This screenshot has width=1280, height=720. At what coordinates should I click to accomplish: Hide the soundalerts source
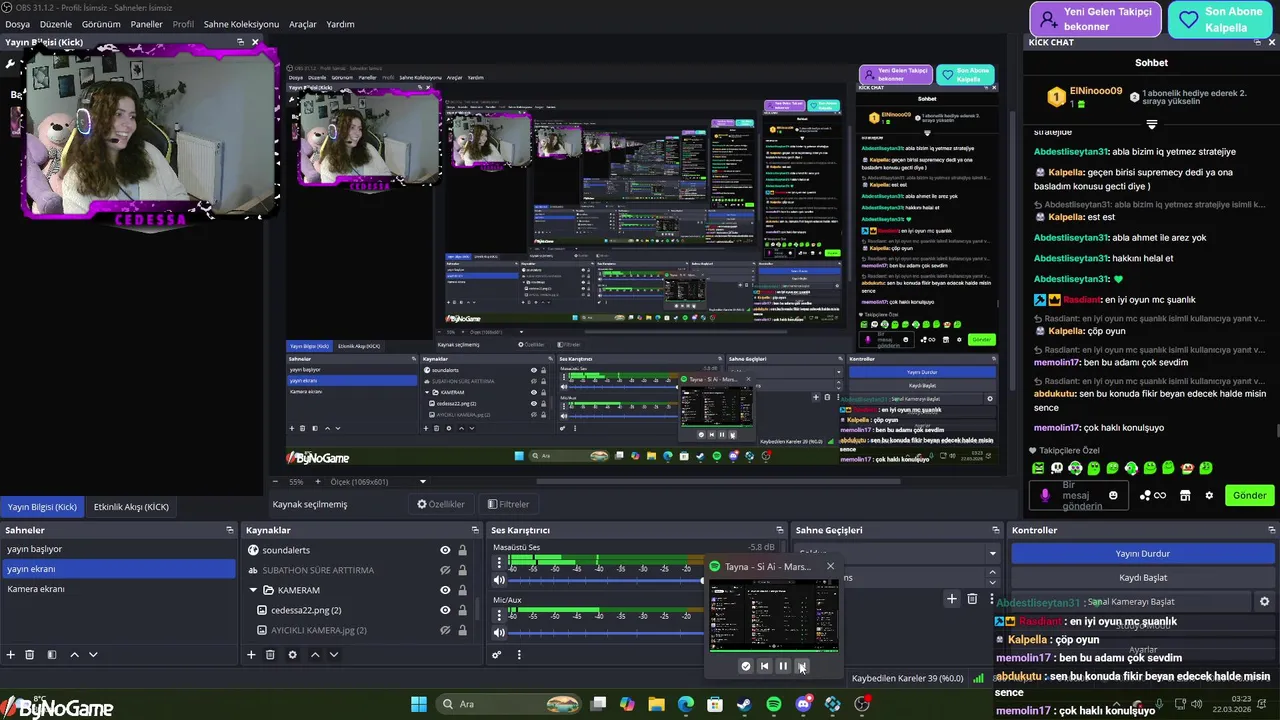445,550
